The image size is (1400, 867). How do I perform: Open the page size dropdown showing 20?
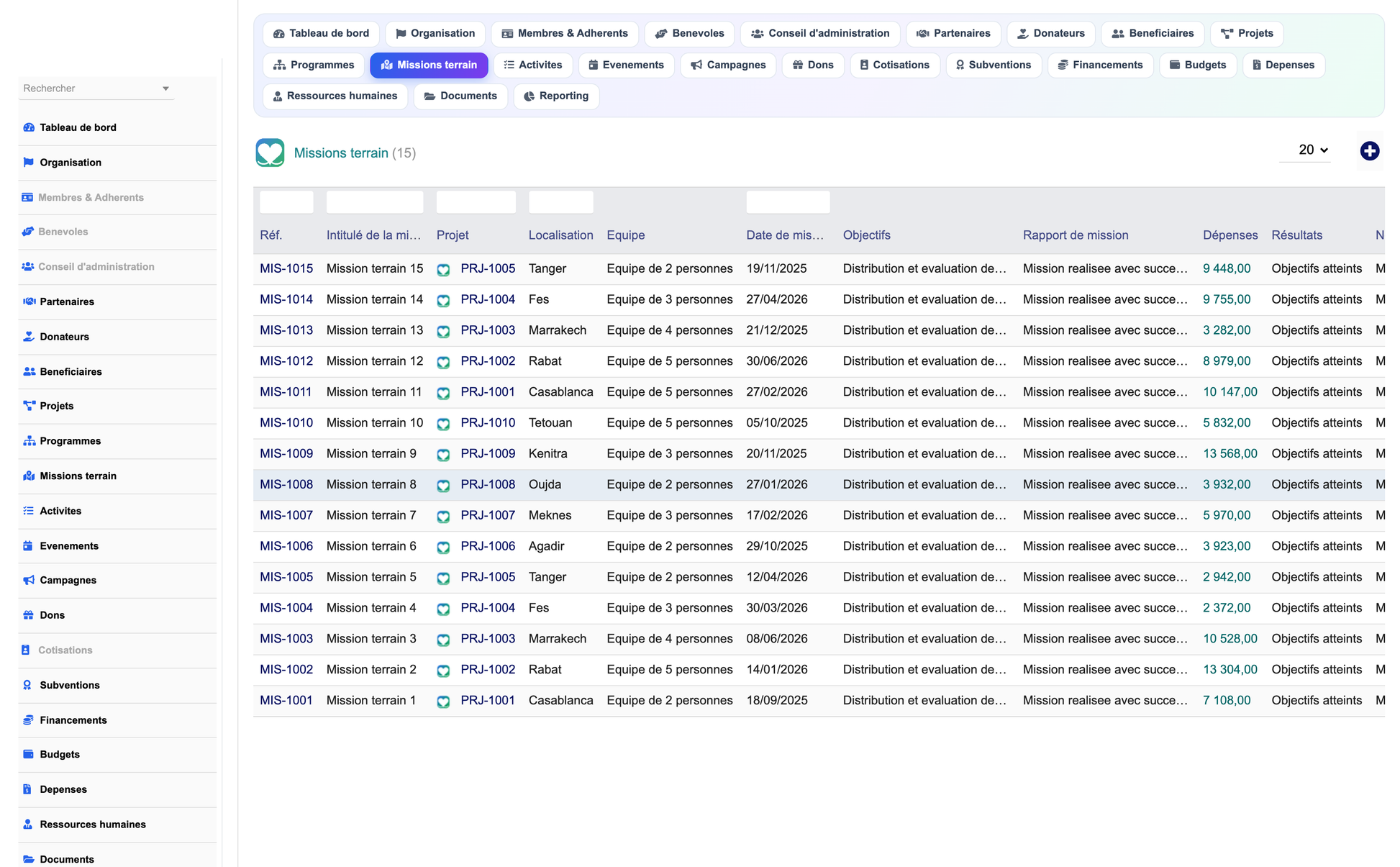(x=1312, y=150)
